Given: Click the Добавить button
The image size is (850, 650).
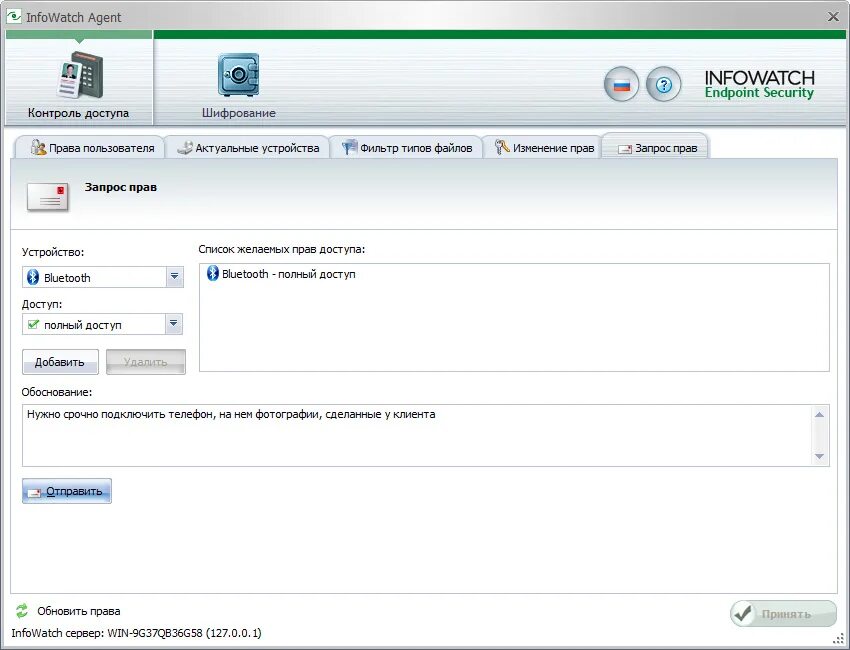Looking at the screenshot, I should pos(60,362).
